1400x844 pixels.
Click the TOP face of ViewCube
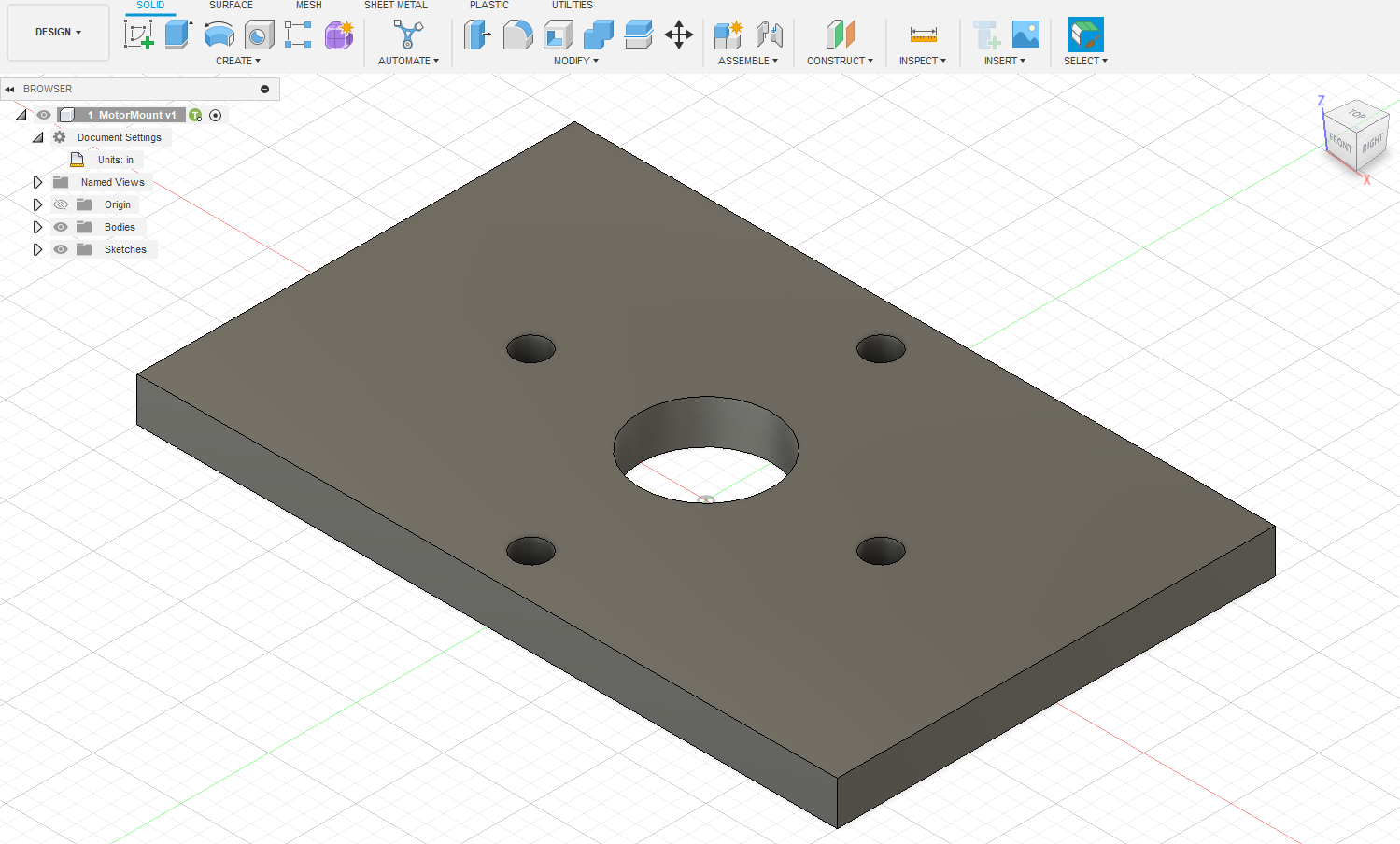[1357, 114]
